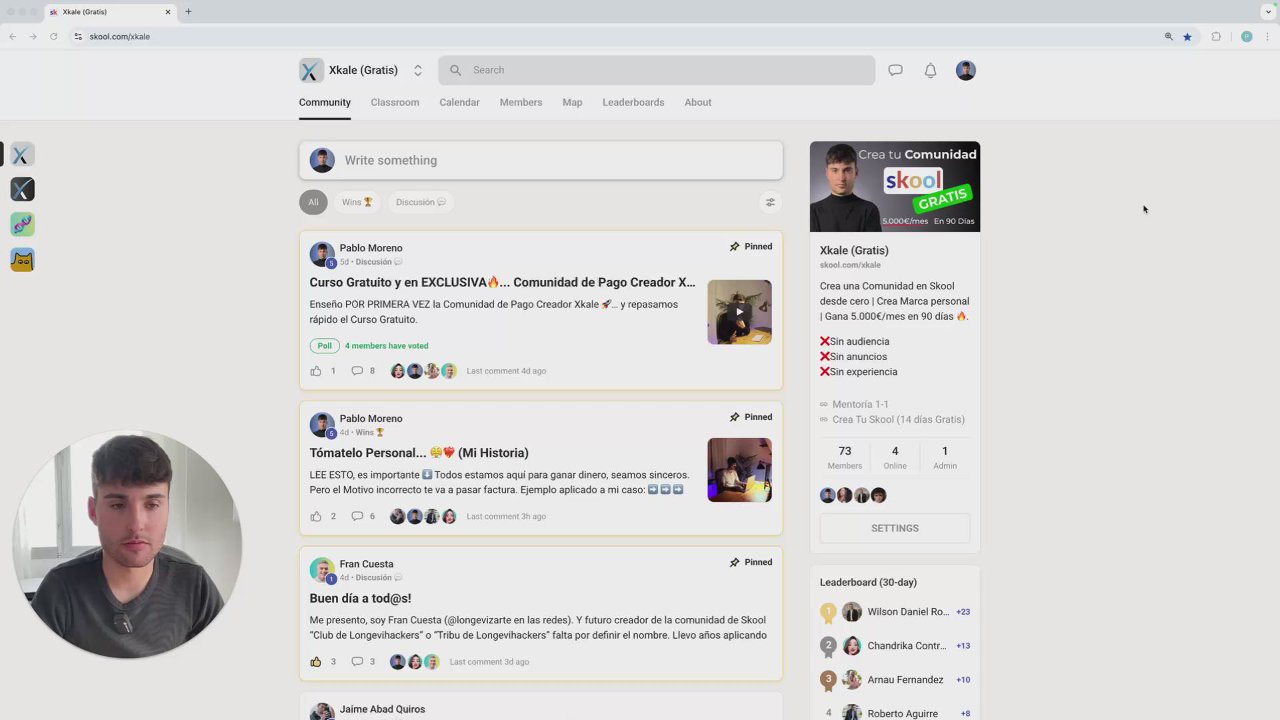
Task: Bookmark page with the browser star icon
Action: 1187,37
